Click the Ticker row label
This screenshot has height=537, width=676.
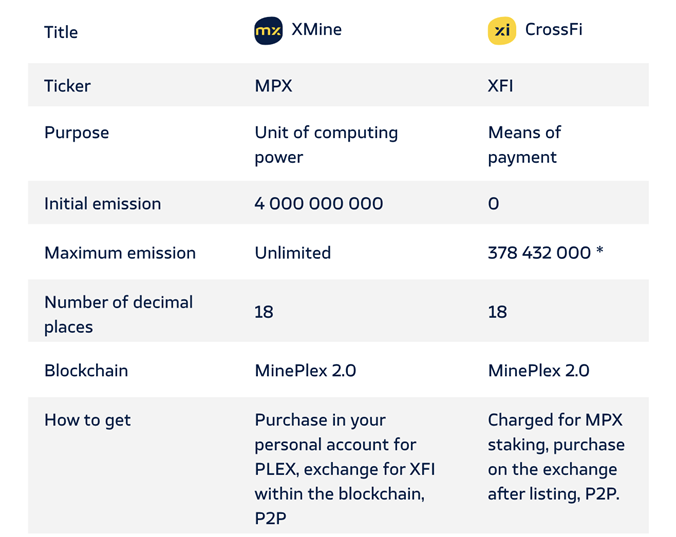(67, 86)
